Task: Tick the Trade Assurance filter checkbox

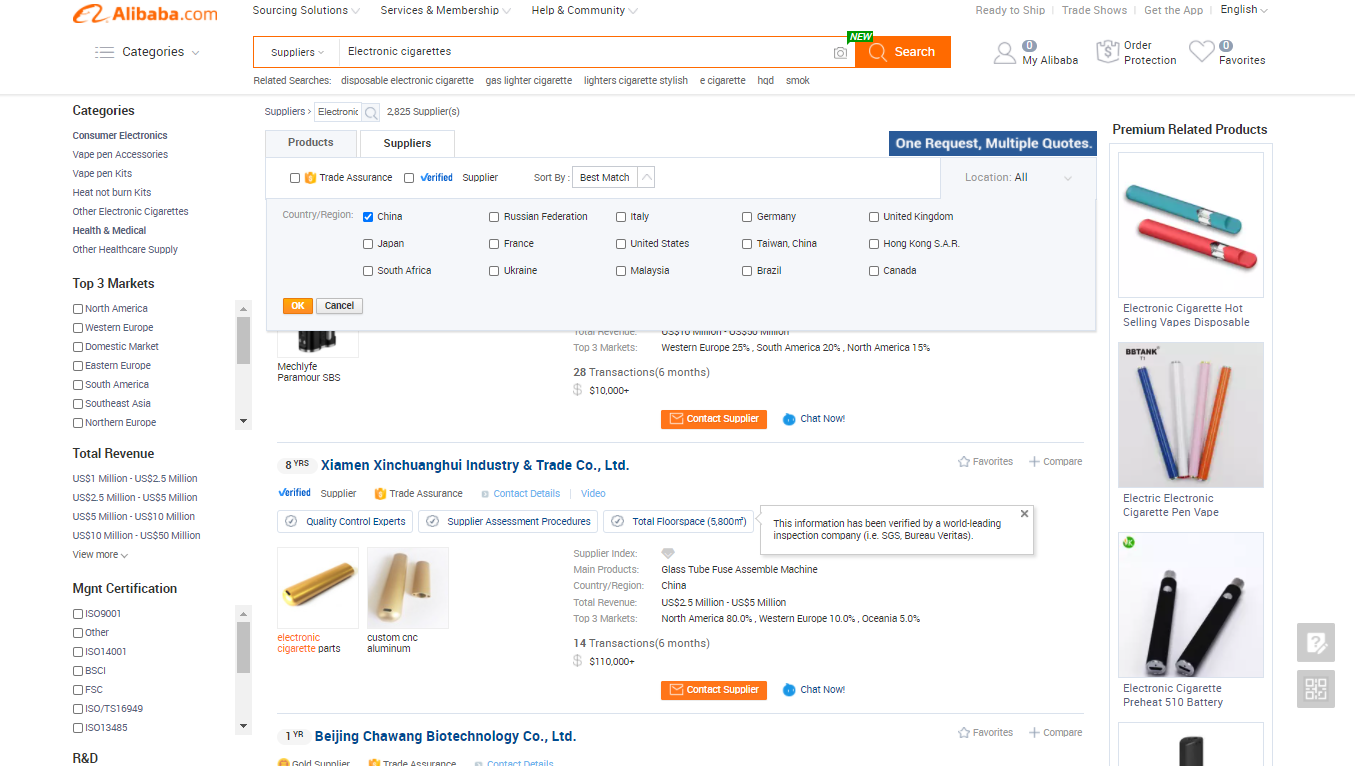Action: coord(295,178)
